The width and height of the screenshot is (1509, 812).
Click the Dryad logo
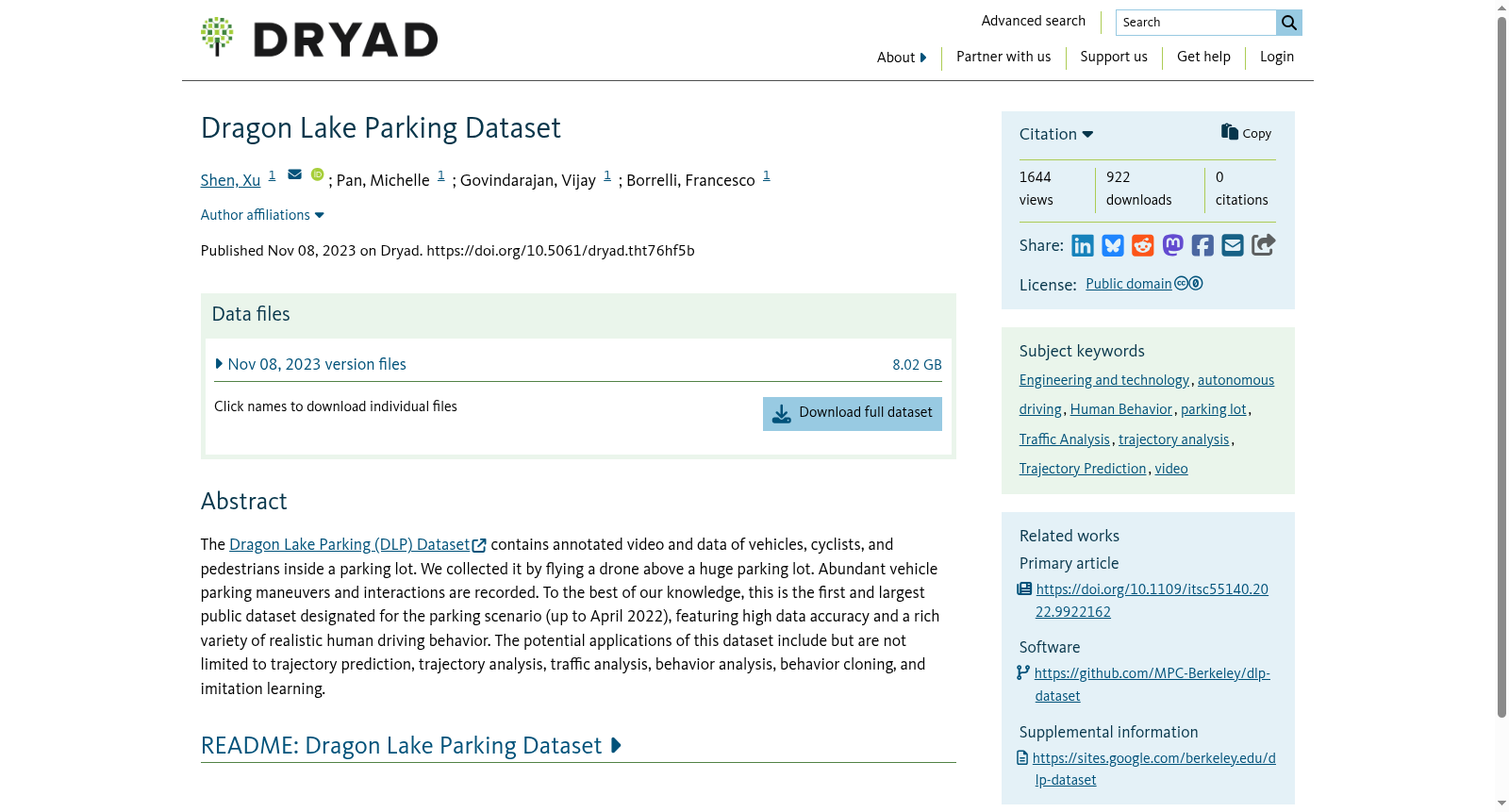pyautogui.click(x=319, y=38)
